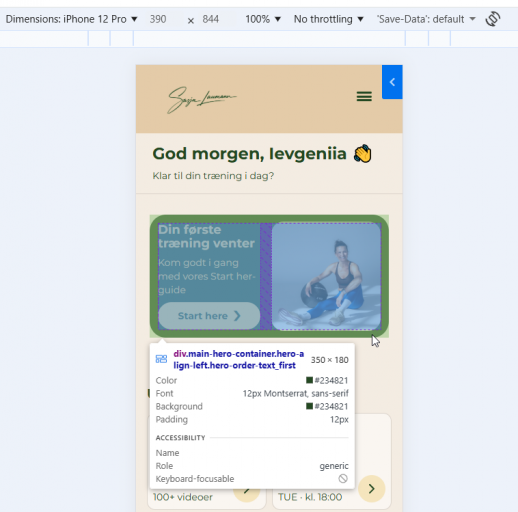The image size is (518, 512).
Task: Click the 350 × 180 size text
Action: pos(329,360)
